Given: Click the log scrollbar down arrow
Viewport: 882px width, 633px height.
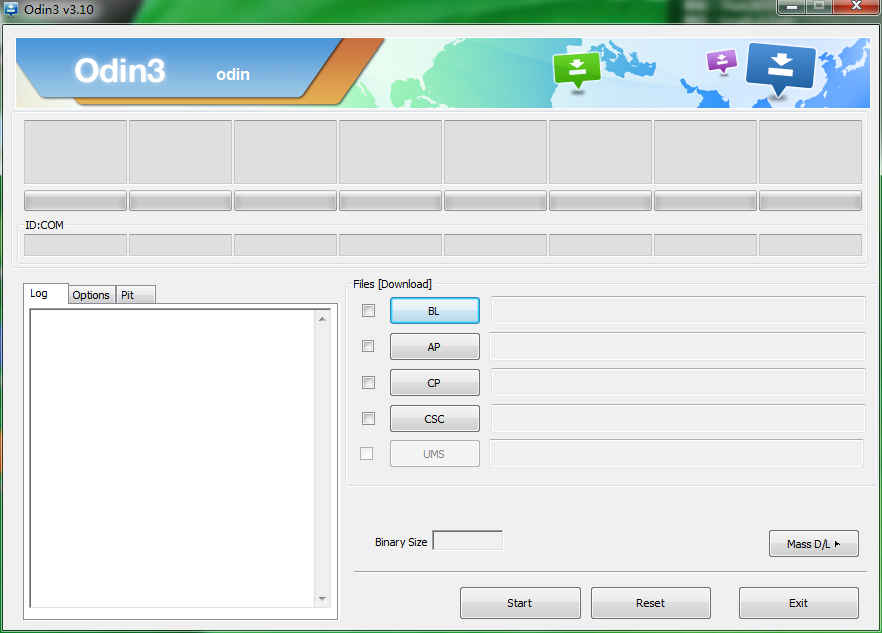Looking at the screenshot, I should tap(322, 598).
